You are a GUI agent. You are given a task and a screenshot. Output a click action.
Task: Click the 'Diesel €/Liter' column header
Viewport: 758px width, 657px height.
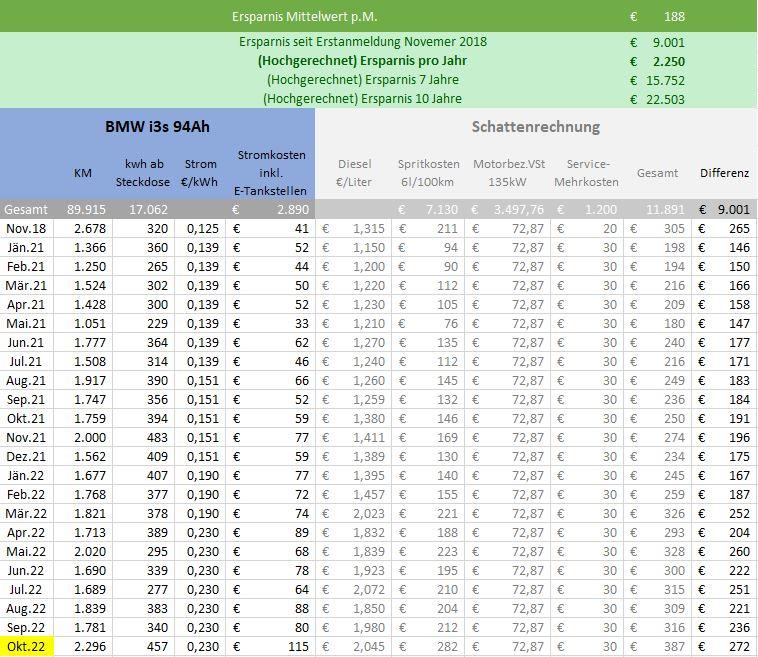tap(354, 173)
